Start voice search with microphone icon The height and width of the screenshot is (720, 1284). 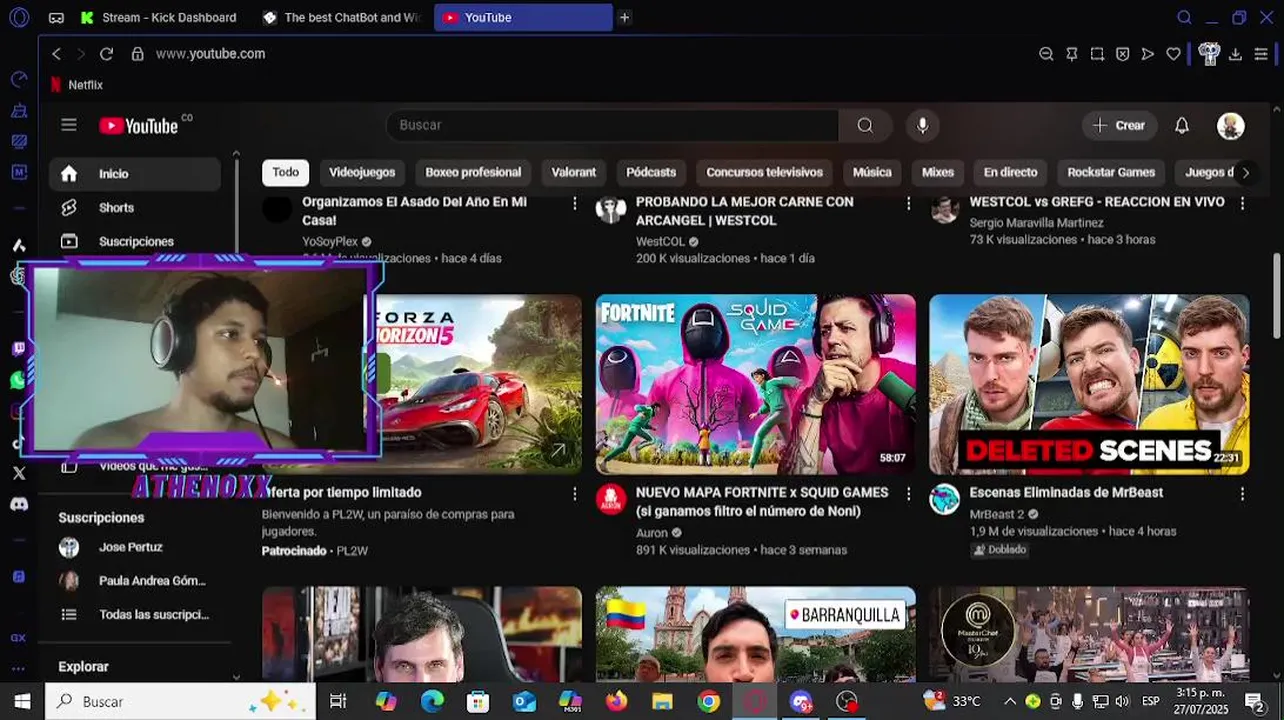(923, 125)
